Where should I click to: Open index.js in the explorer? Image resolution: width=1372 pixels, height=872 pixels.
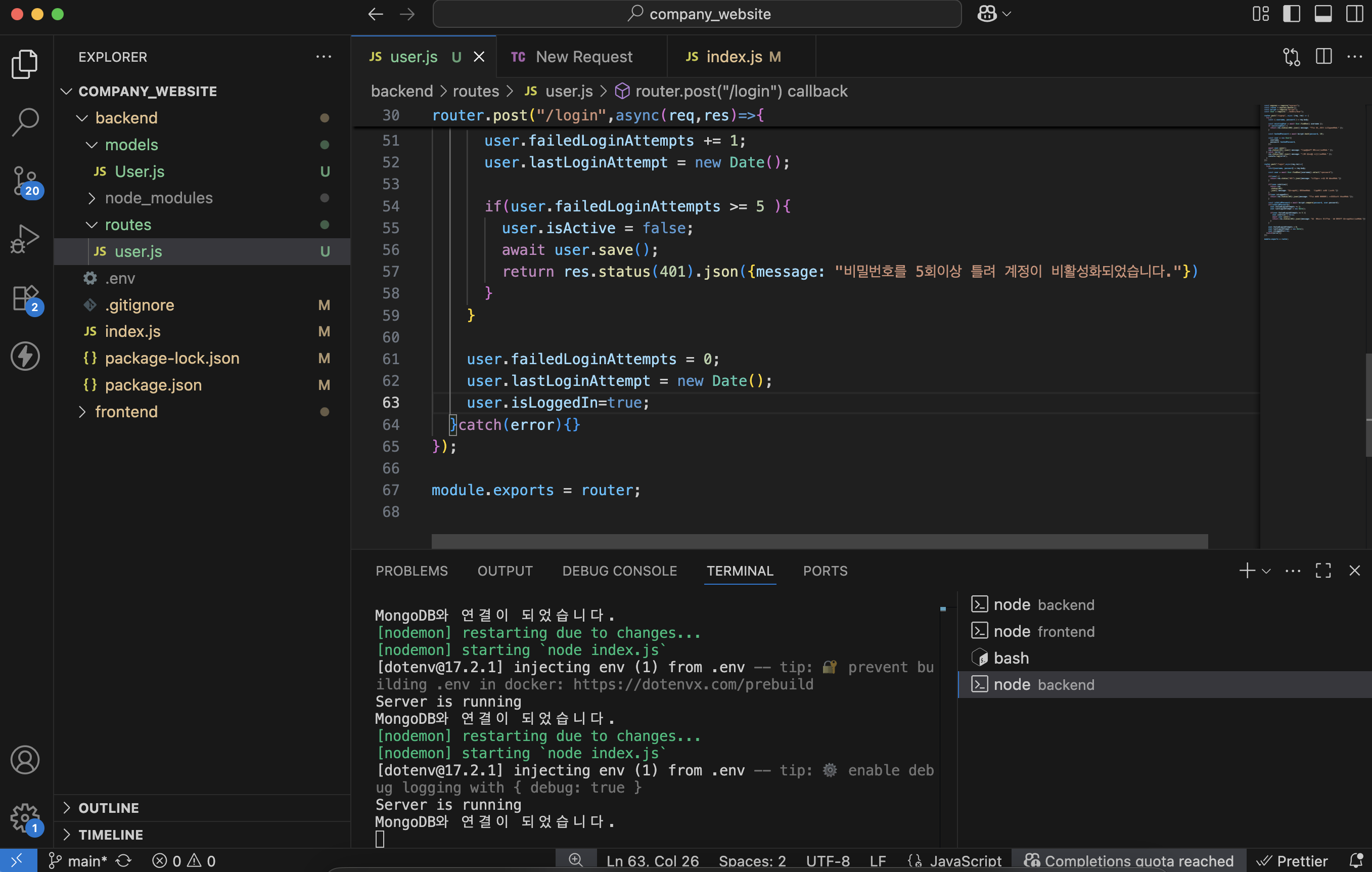click(202, 331)
